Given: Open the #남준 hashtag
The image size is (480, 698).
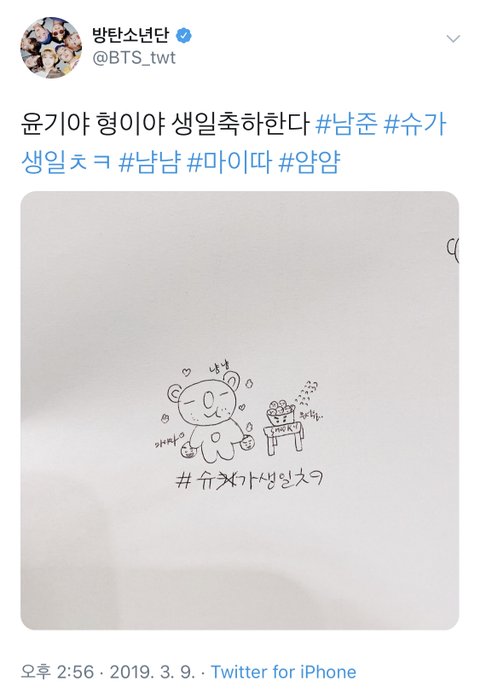Looking at the screenshot, I should point(346,124).
